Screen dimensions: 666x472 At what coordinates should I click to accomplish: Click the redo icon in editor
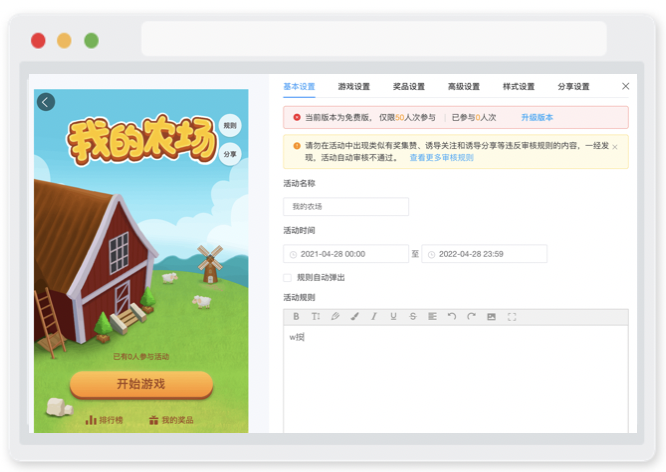pos(471,317)
